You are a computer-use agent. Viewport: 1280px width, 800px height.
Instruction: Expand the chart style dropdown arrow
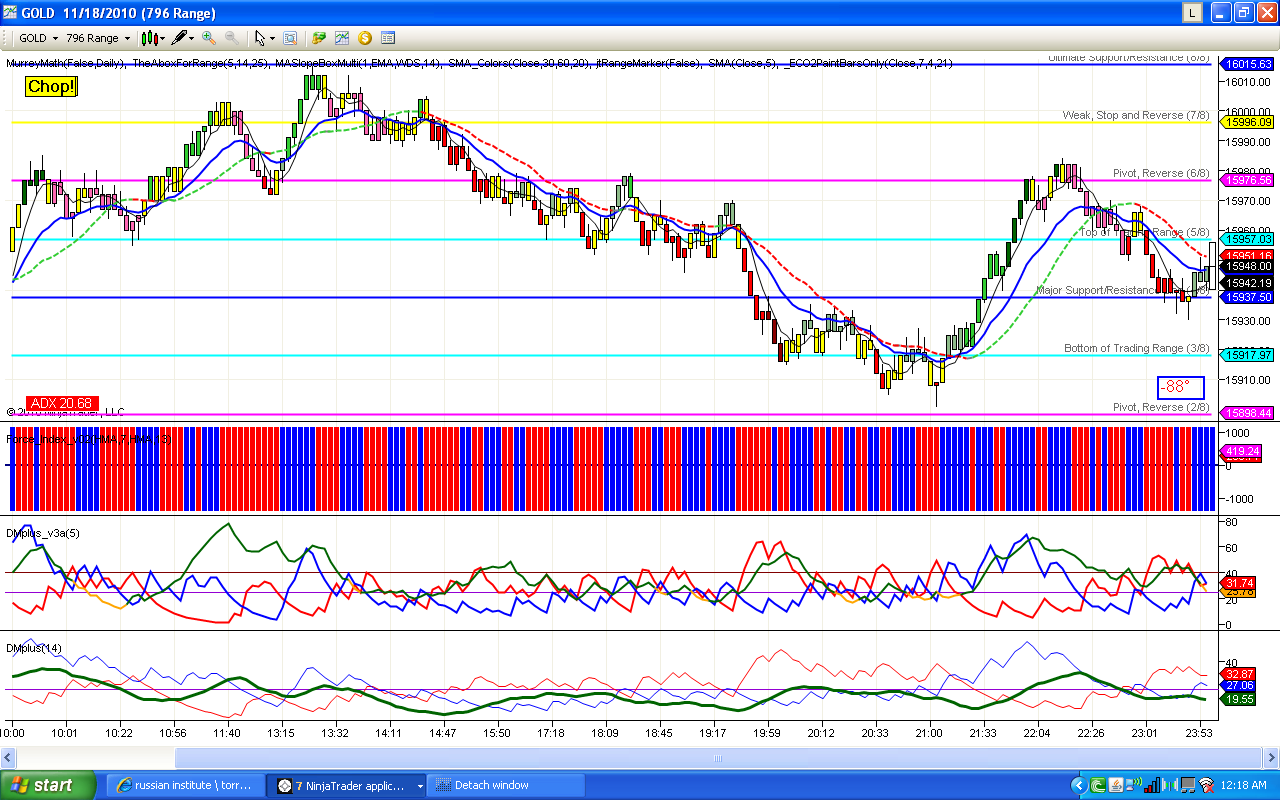pyautogui.click(x=162, y=38)
